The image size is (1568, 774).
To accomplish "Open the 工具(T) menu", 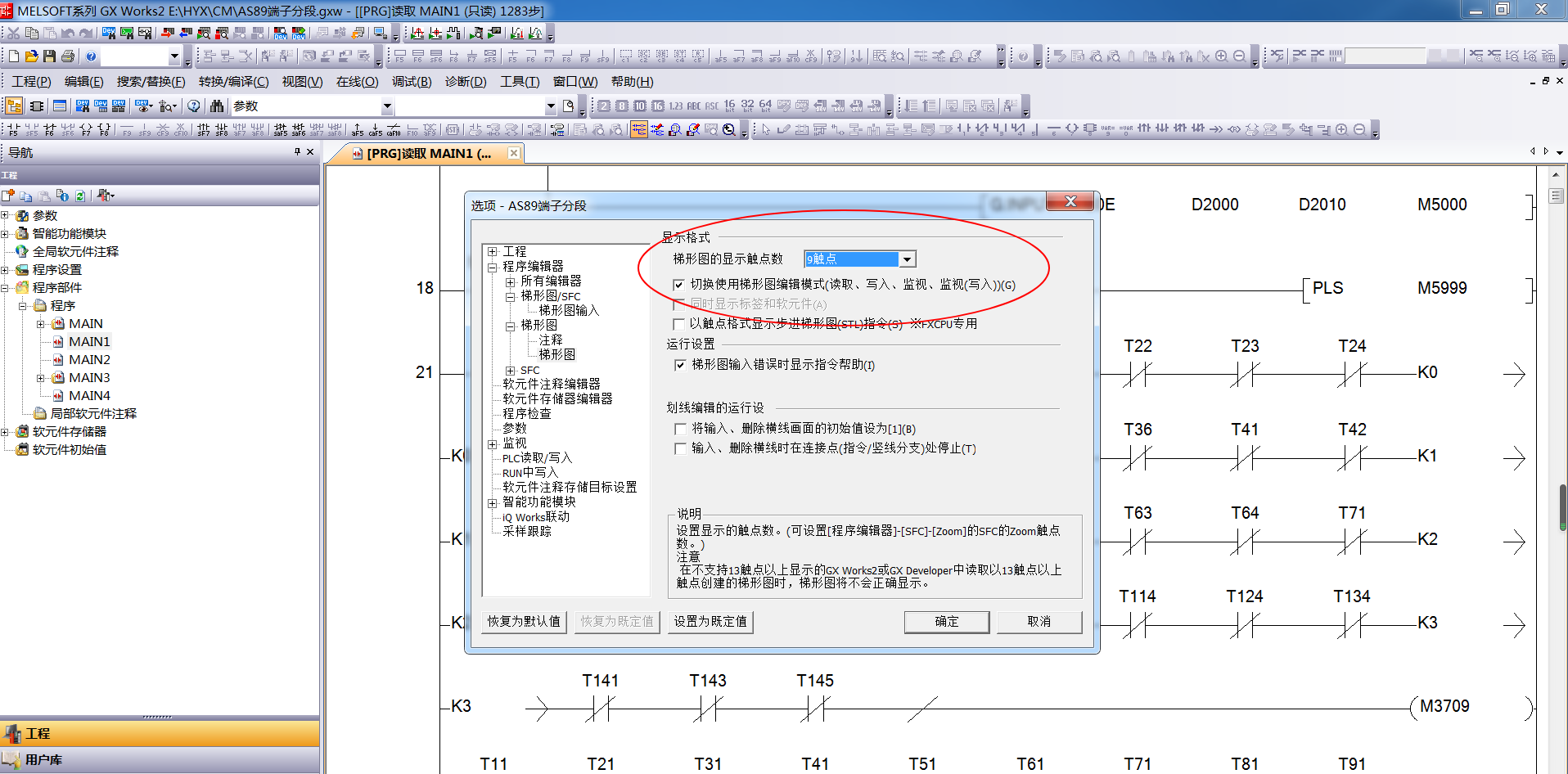I will coord(520,82).
